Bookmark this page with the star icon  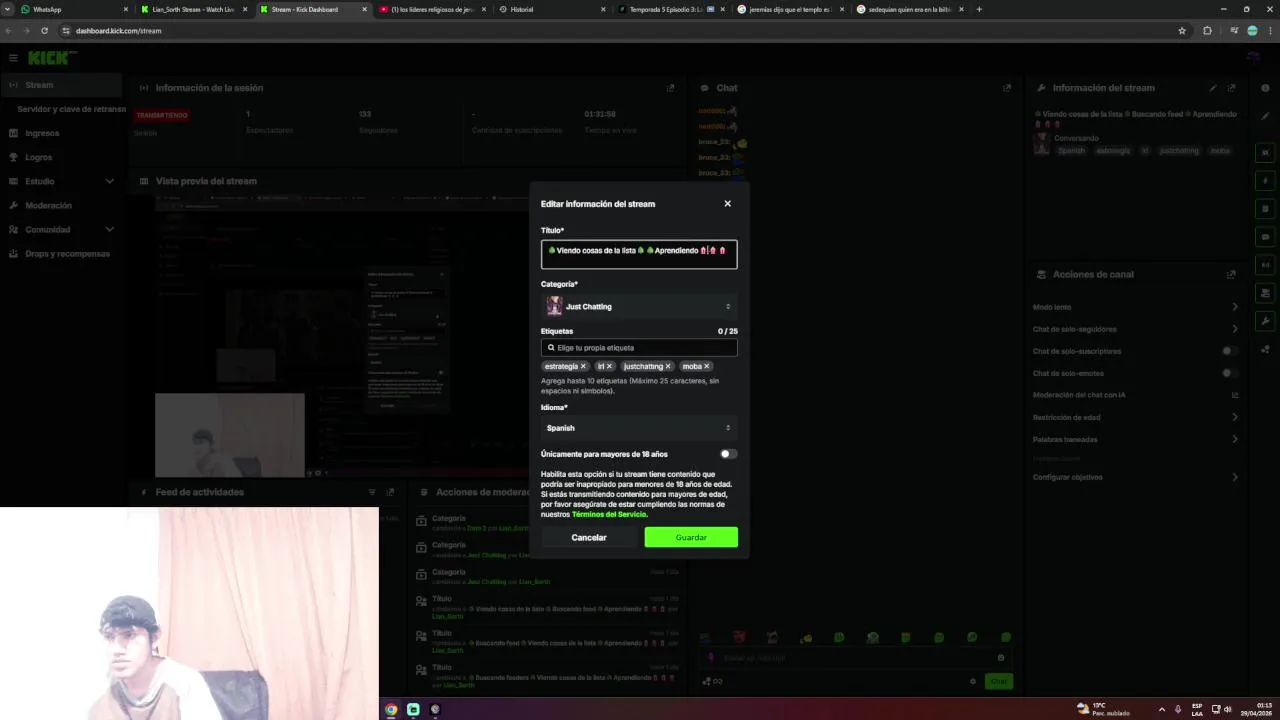tap(1182, 31)
